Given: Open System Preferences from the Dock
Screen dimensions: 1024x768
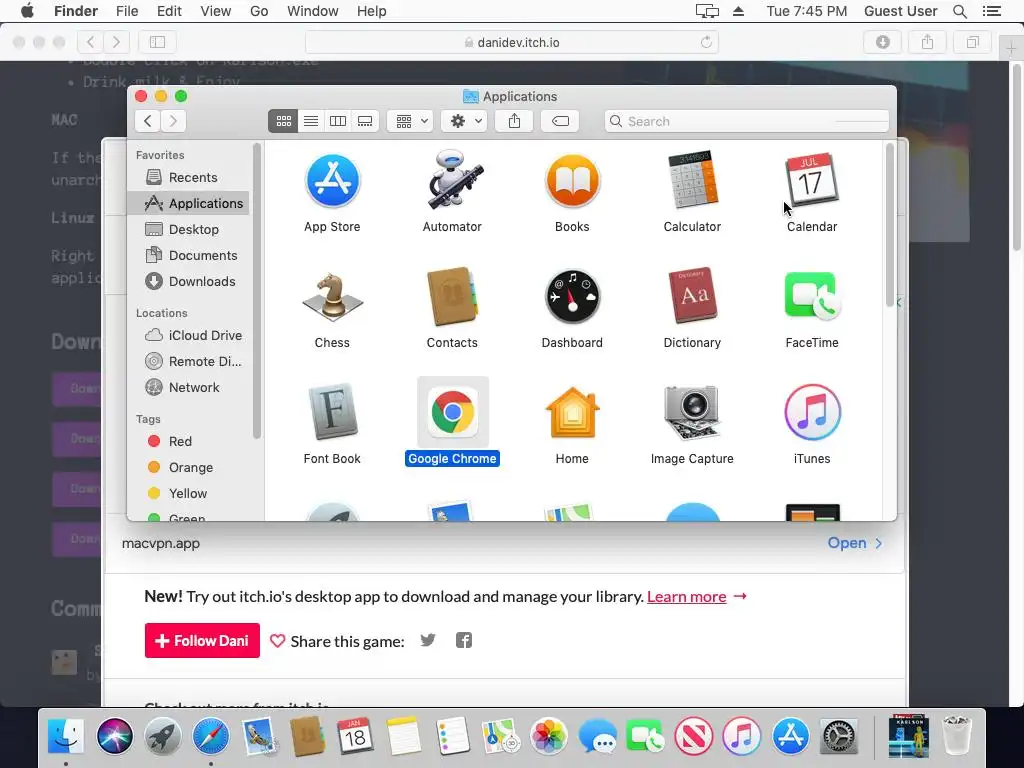Looking at the screenshot, I should [x=838, y=737].
